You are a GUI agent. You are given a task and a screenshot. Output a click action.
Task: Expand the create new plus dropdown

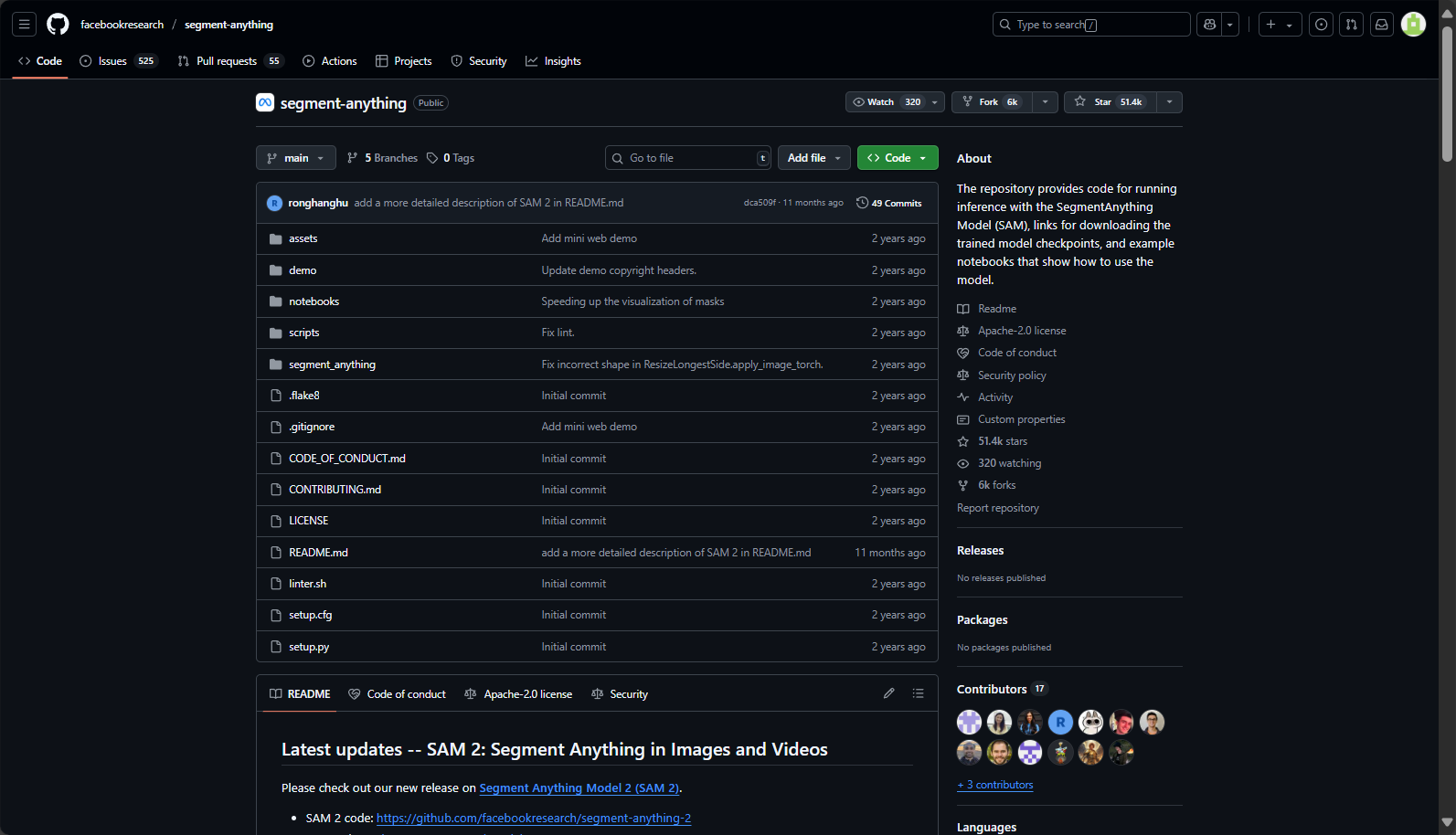(x=1279, y=25)
